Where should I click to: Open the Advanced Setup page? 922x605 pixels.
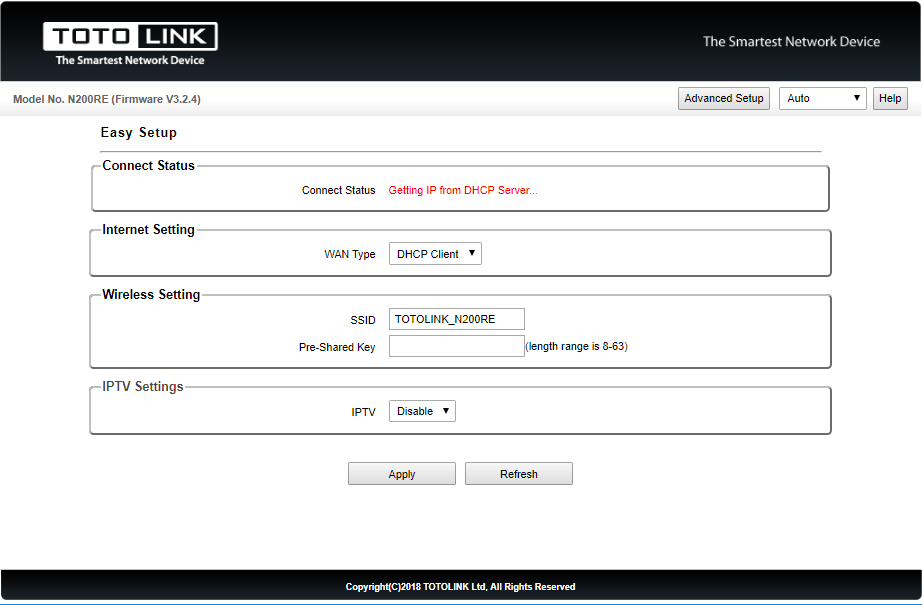(723, 98)
